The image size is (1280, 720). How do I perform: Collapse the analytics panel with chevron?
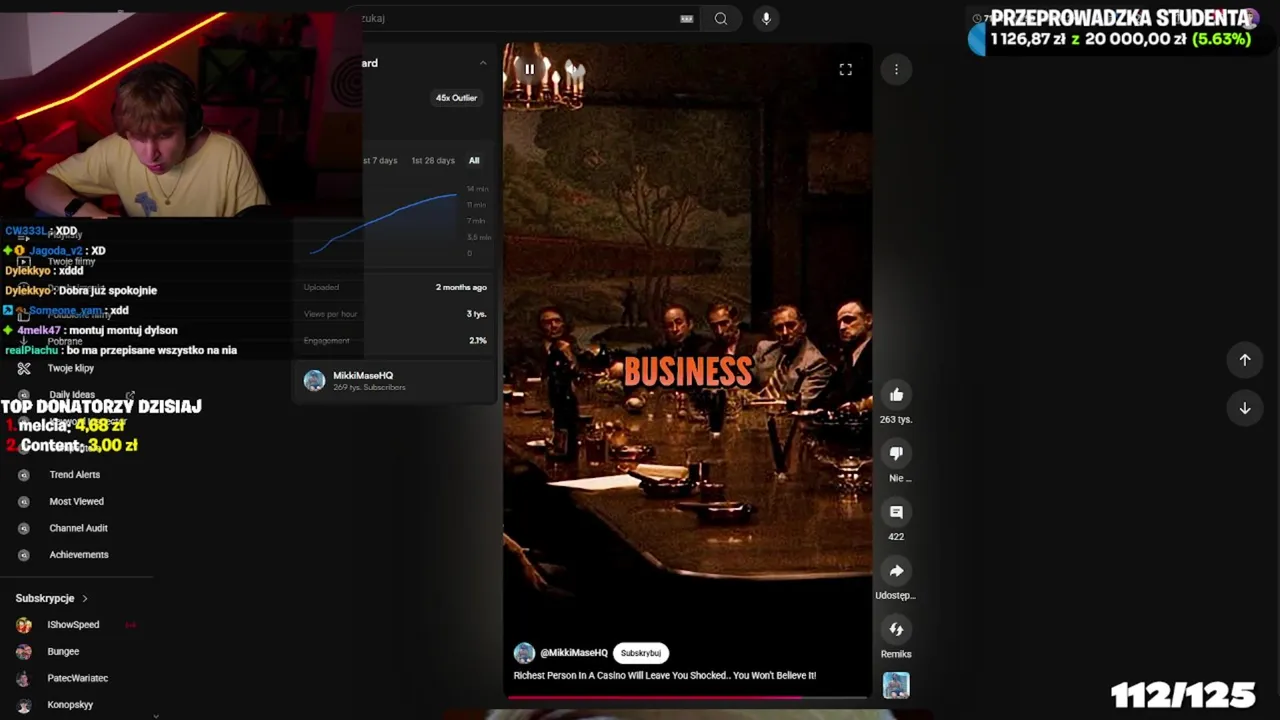pos(483,62)
